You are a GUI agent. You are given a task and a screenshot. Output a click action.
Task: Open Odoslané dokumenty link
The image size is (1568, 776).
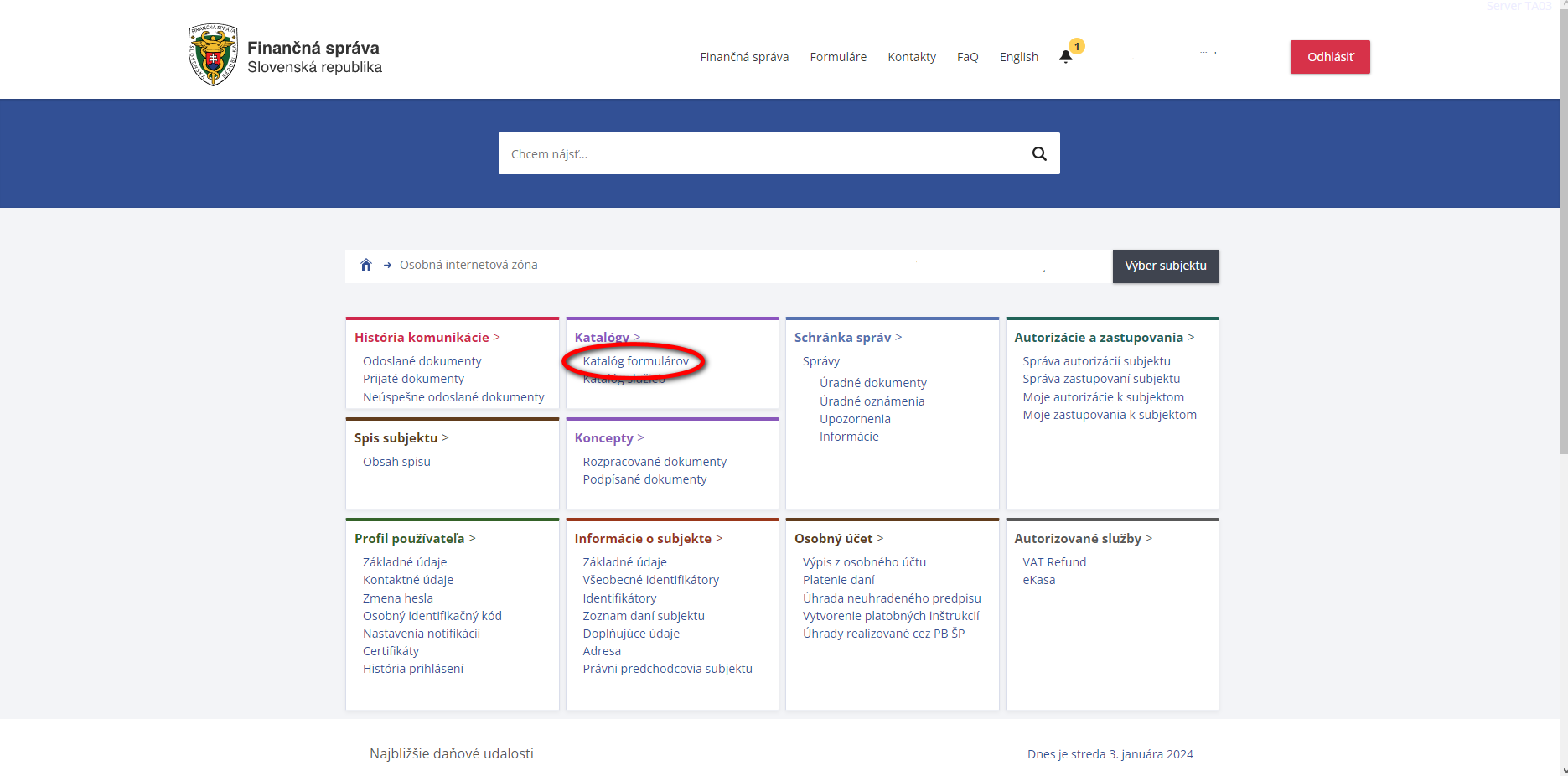tap(422, 361)
